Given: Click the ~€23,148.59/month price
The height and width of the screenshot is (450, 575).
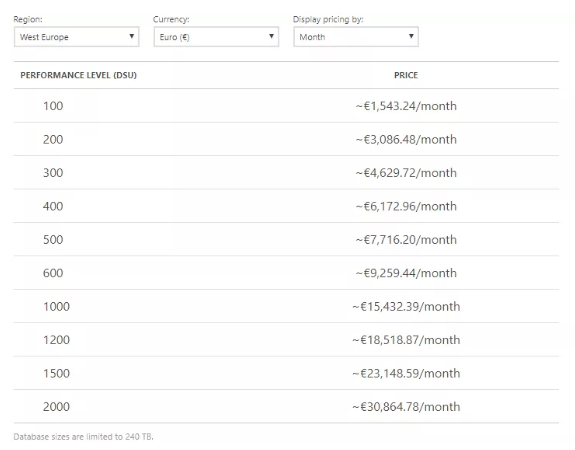Looking at the screenshot, I should 406,373.
